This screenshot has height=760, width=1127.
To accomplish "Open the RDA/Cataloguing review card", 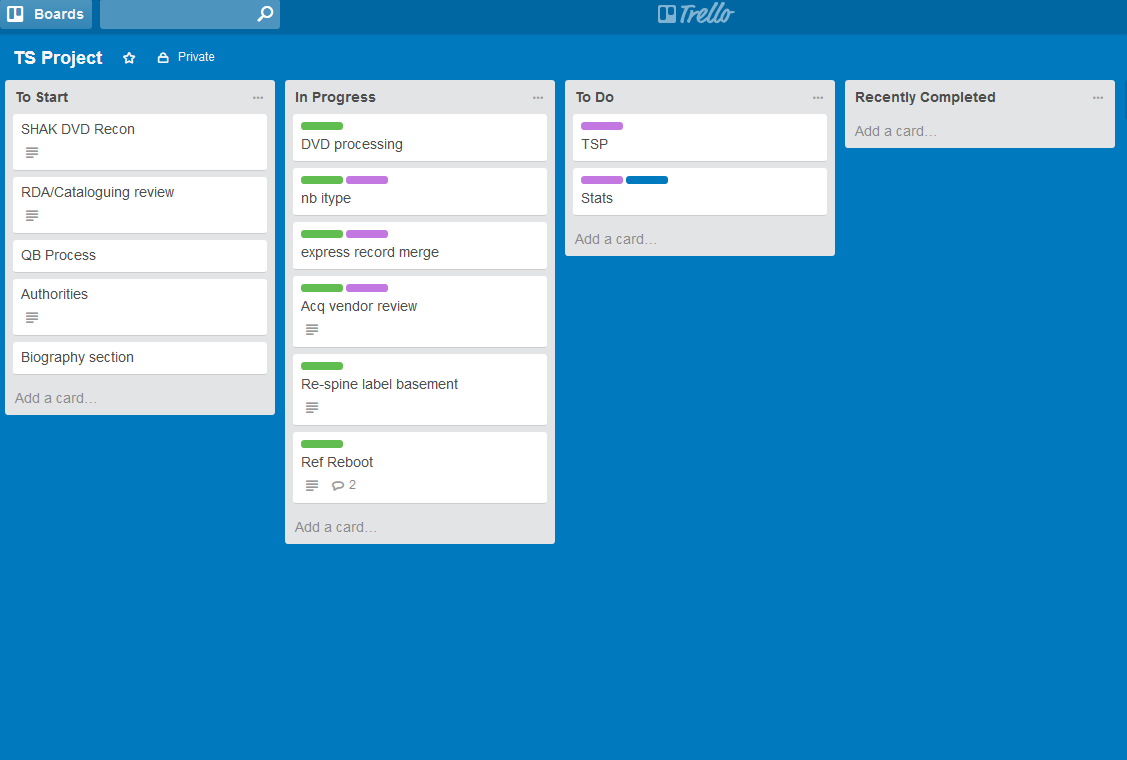I will click(x=140, y=205).
